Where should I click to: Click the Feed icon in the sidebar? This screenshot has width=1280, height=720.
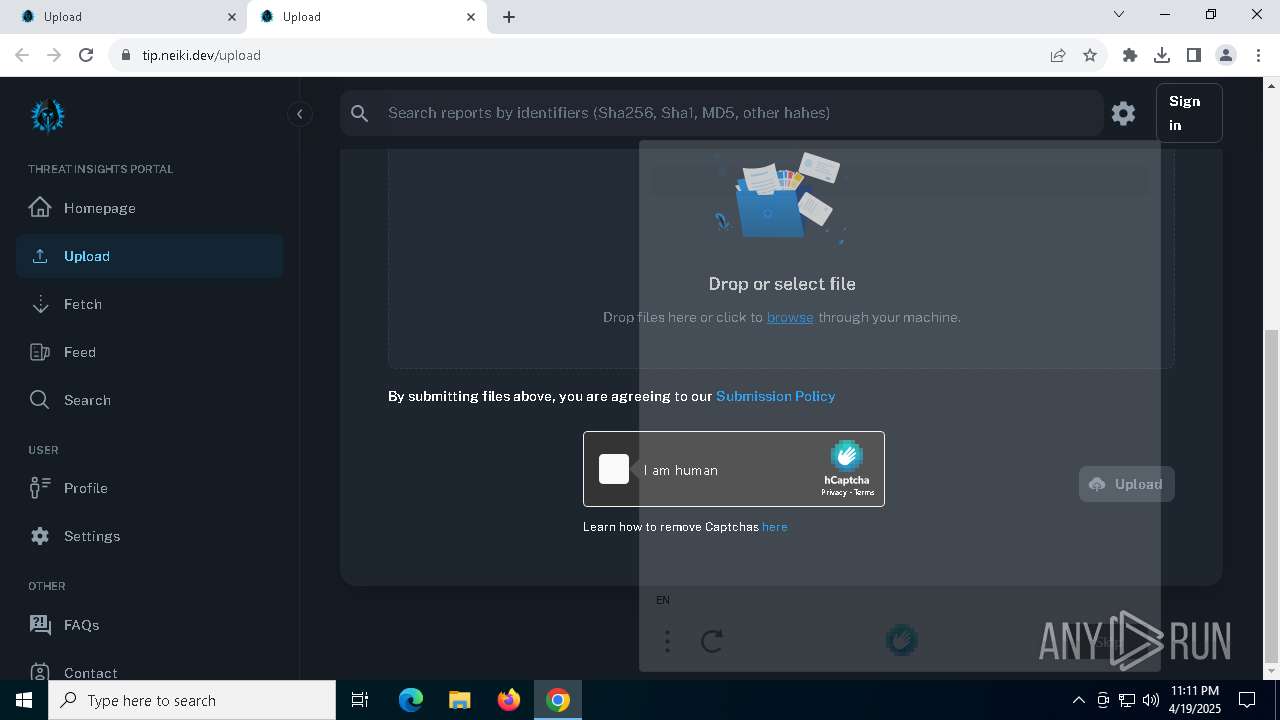[40, 352]
